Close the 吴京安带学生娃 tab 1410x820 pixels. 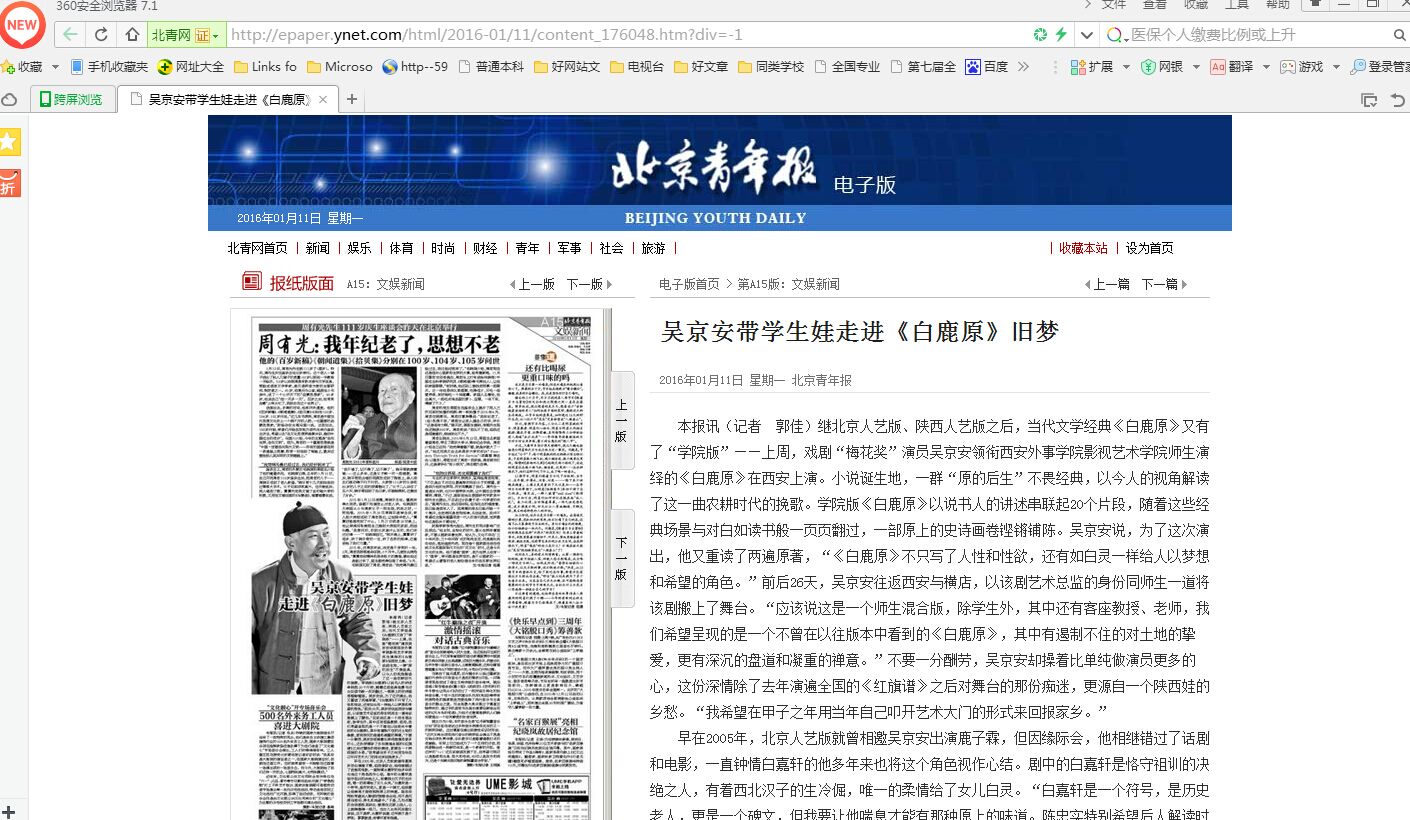[x=323, y=100]
